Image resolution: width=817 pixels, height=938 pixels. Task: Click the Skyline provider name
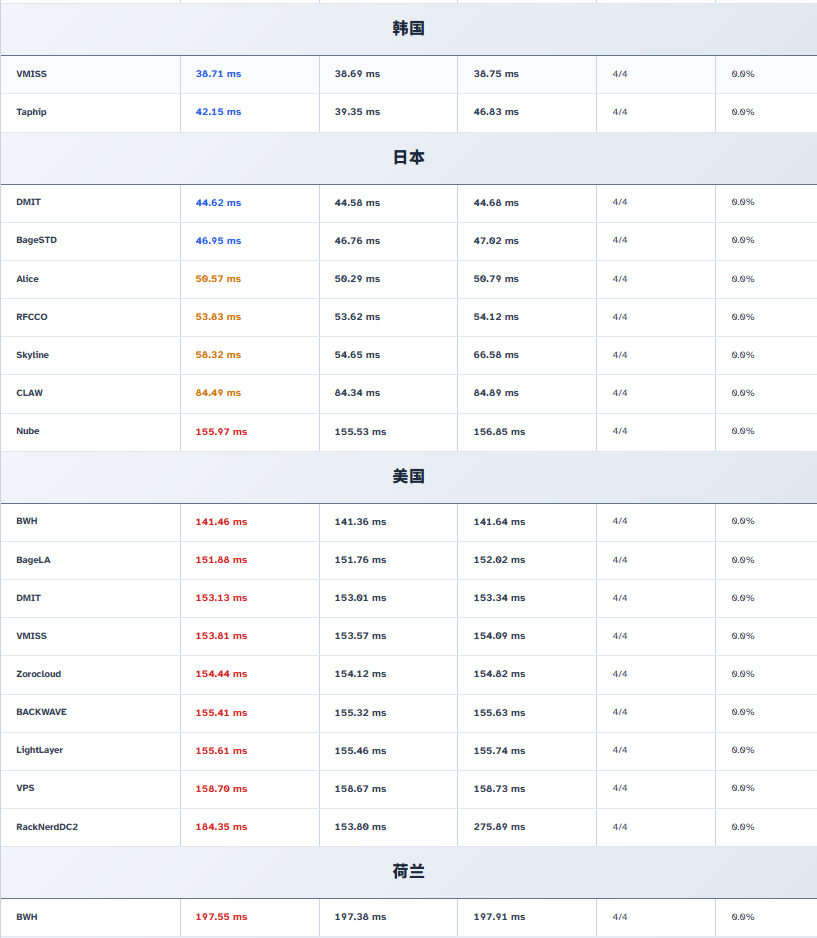click(x=32, y=355)
